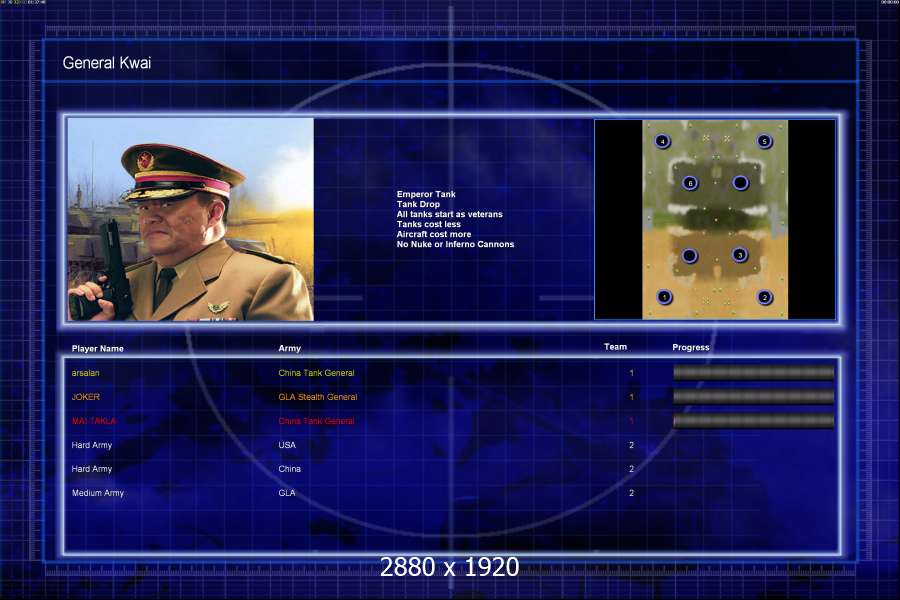This screenshot has height=600, width=900.
Task: Click the "Aircraft cost more" line
Action: pos(434,234)
